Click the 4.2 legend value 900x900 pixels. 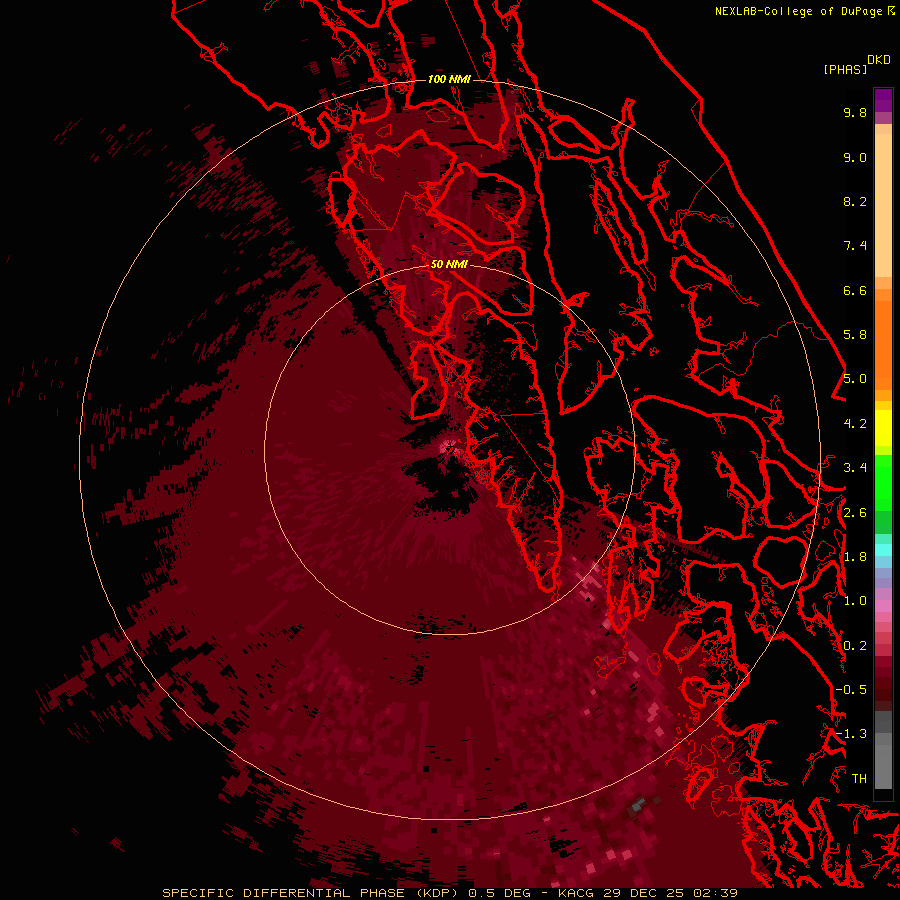click(855, 424)
